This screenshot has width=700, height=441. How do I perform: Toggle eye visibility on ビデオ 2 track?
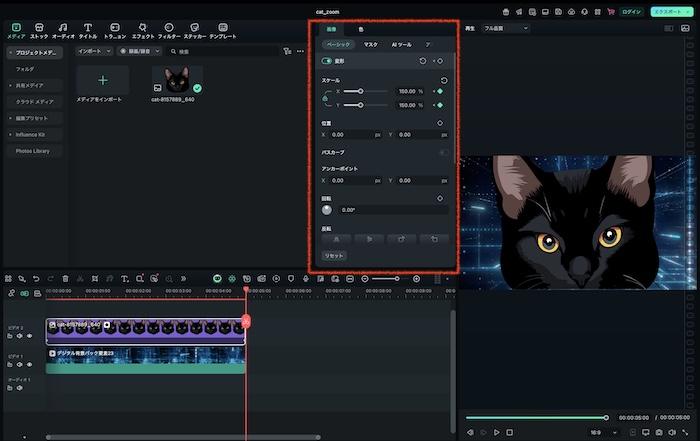click(x=30, y=336)
